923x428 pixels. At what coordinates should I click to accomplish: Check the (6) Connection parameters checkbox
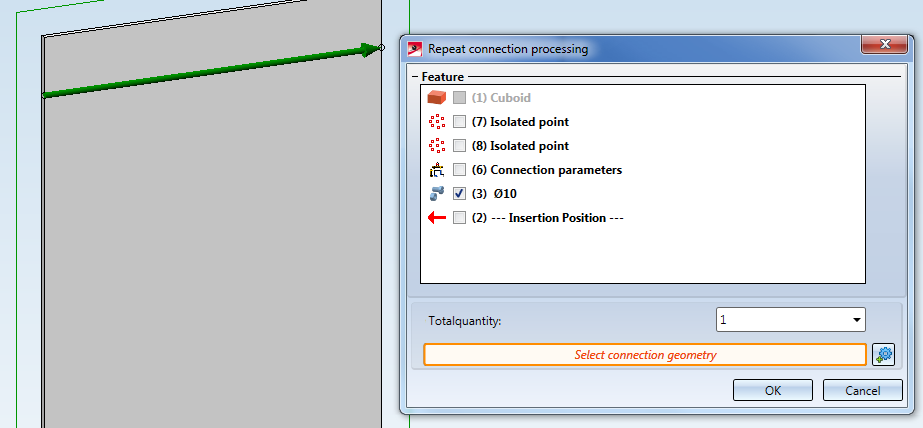pos(460,170)
